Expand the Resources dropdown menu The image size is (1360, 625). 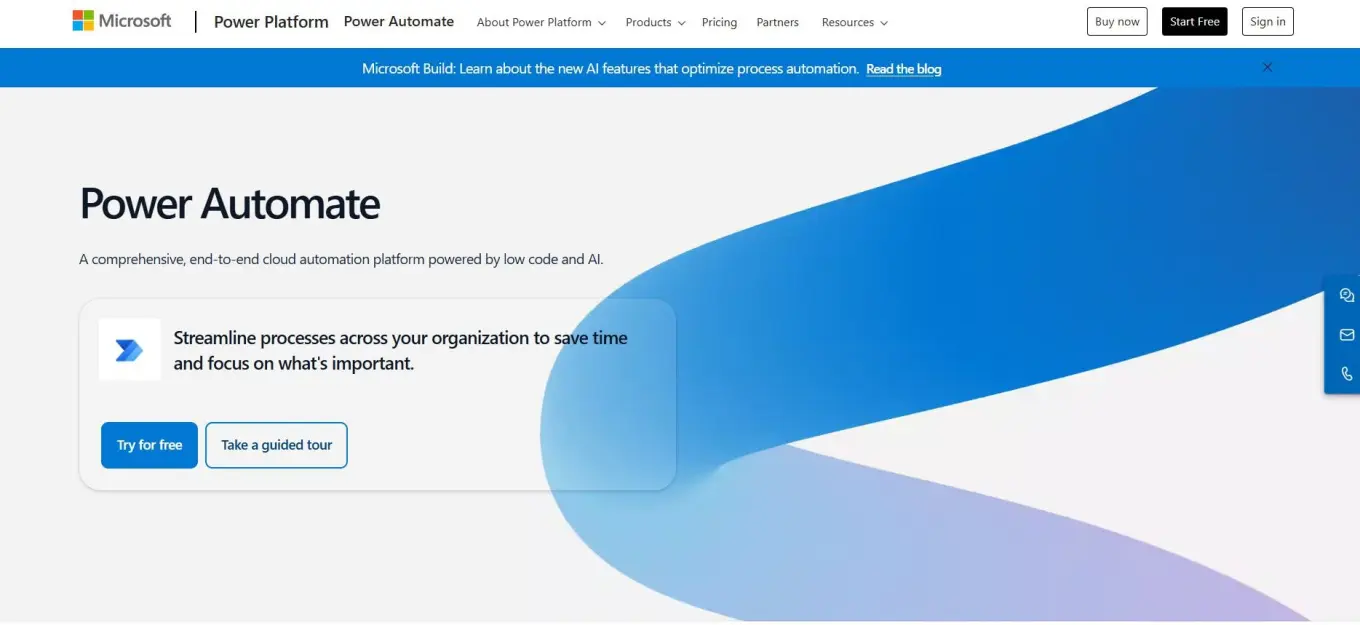[854, 22]
